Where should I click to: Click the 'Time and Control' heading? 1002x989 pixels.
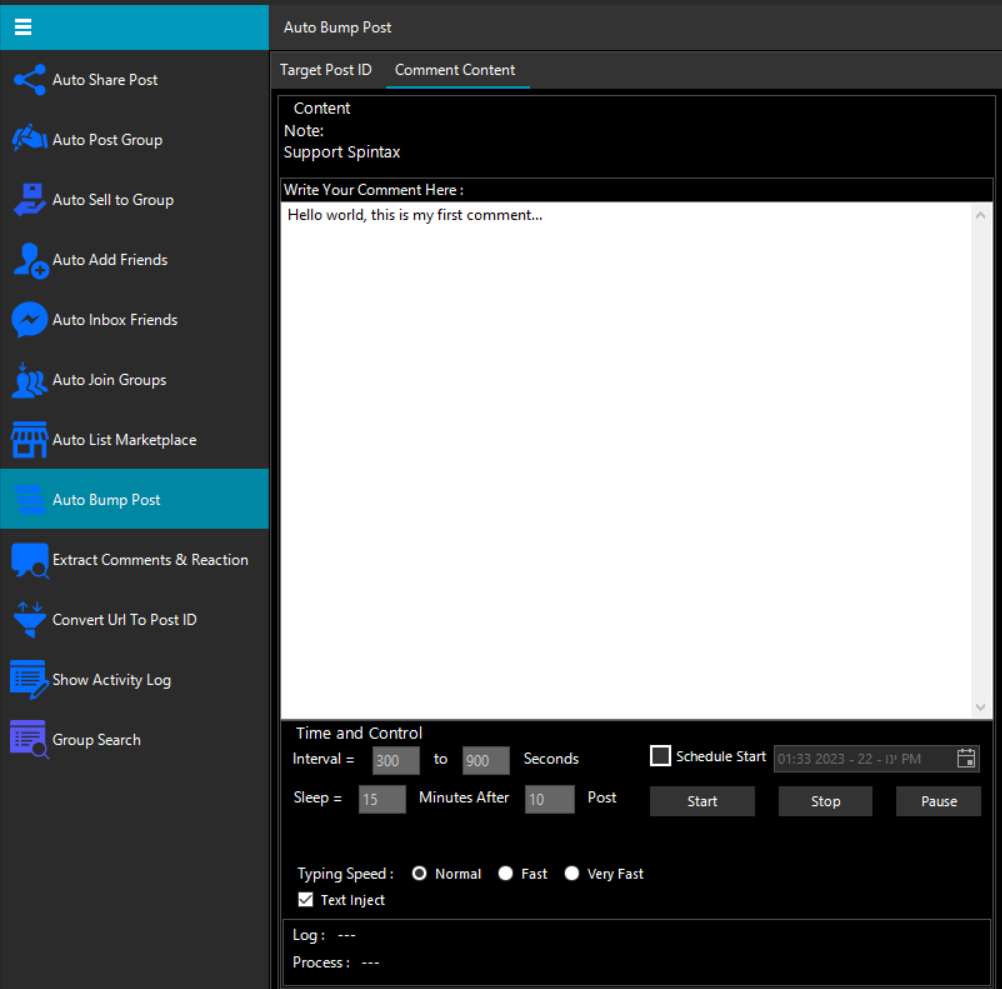pyautogui.click(x=359, y=733)
